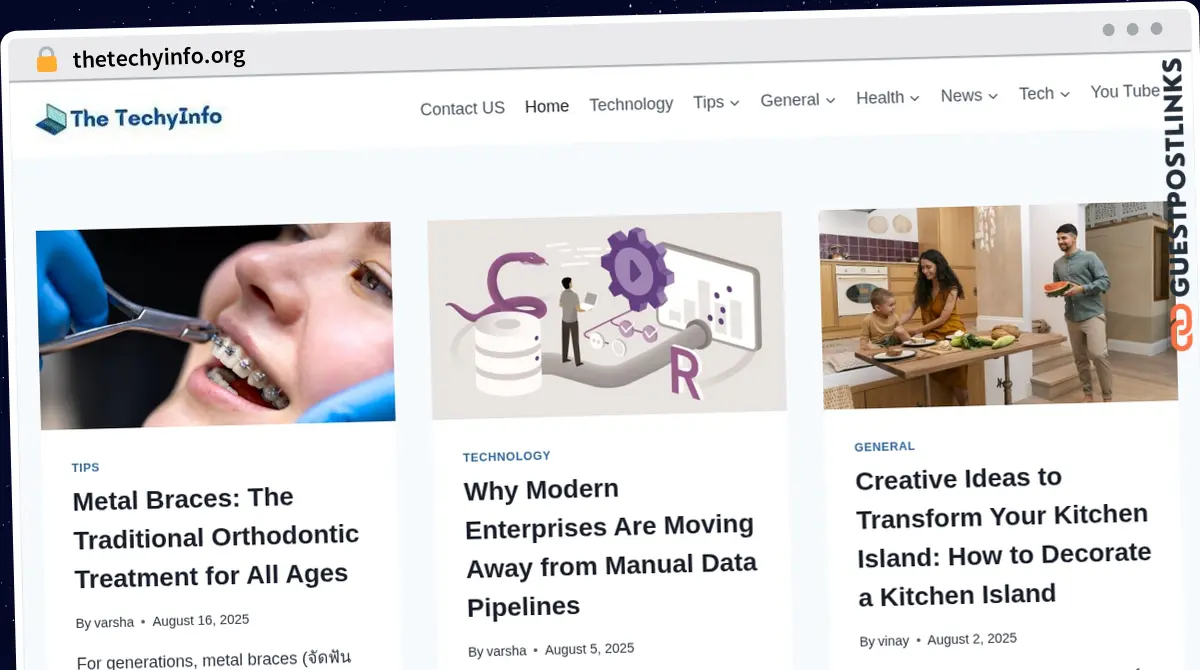
Task: Click The TechyInfo laptop logo
Action: click(x=129, y=119)
